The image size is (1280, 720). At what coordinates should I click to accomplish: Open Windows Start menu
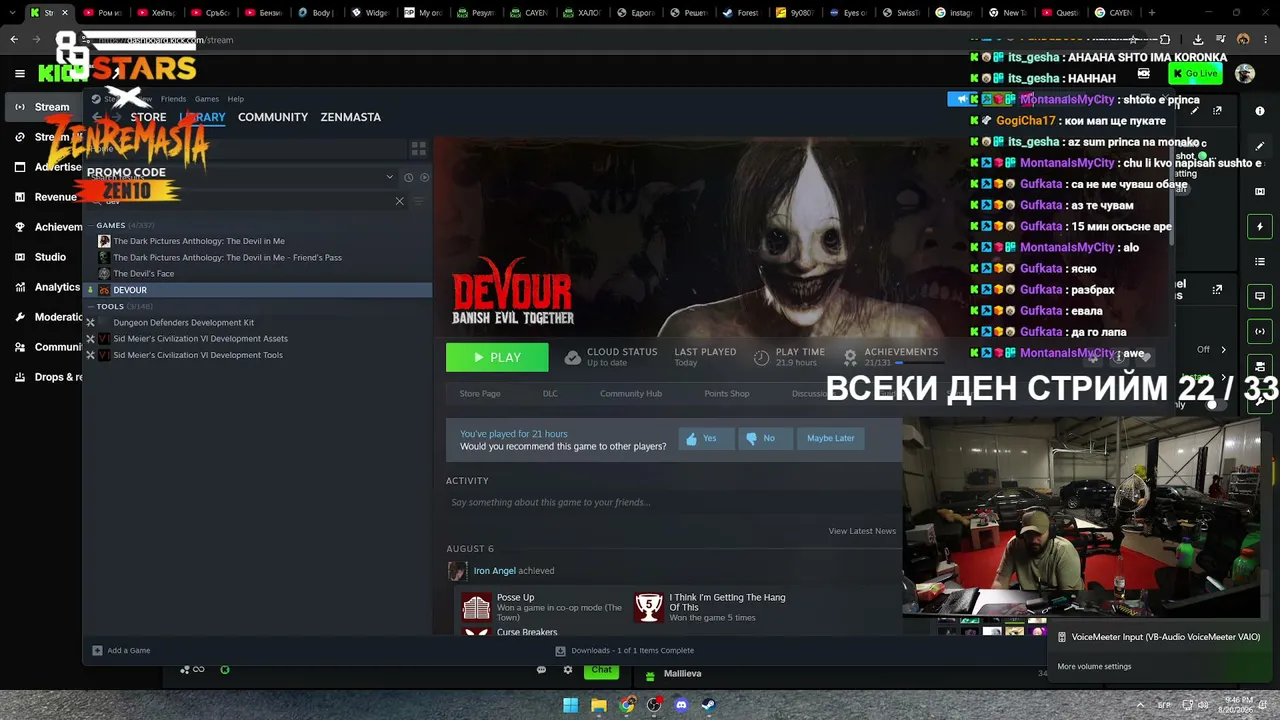pos(571,705)
